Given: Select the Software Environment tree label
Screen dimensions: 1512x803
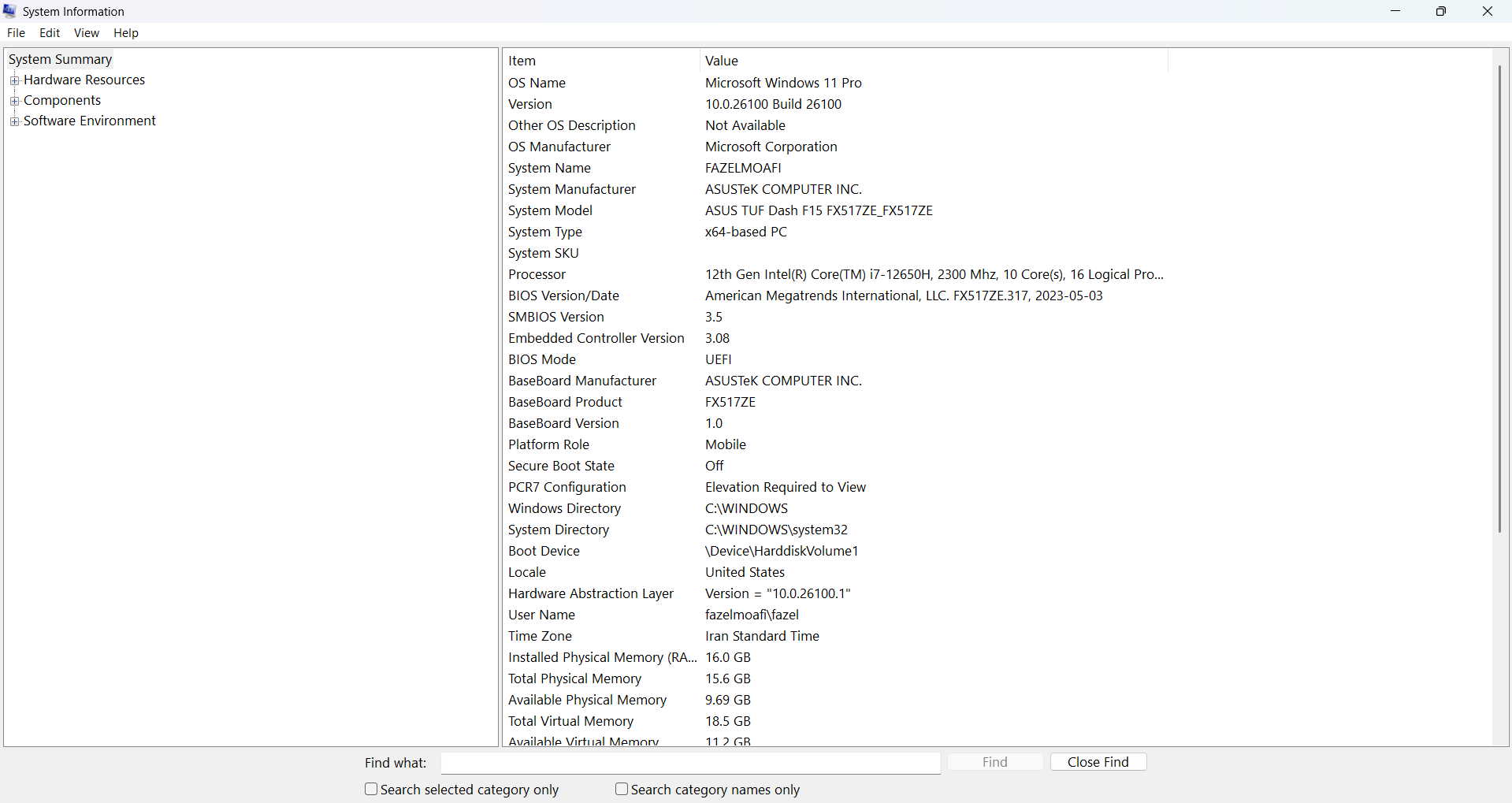Looking at the screenshot, I should (x=90, y=121).
